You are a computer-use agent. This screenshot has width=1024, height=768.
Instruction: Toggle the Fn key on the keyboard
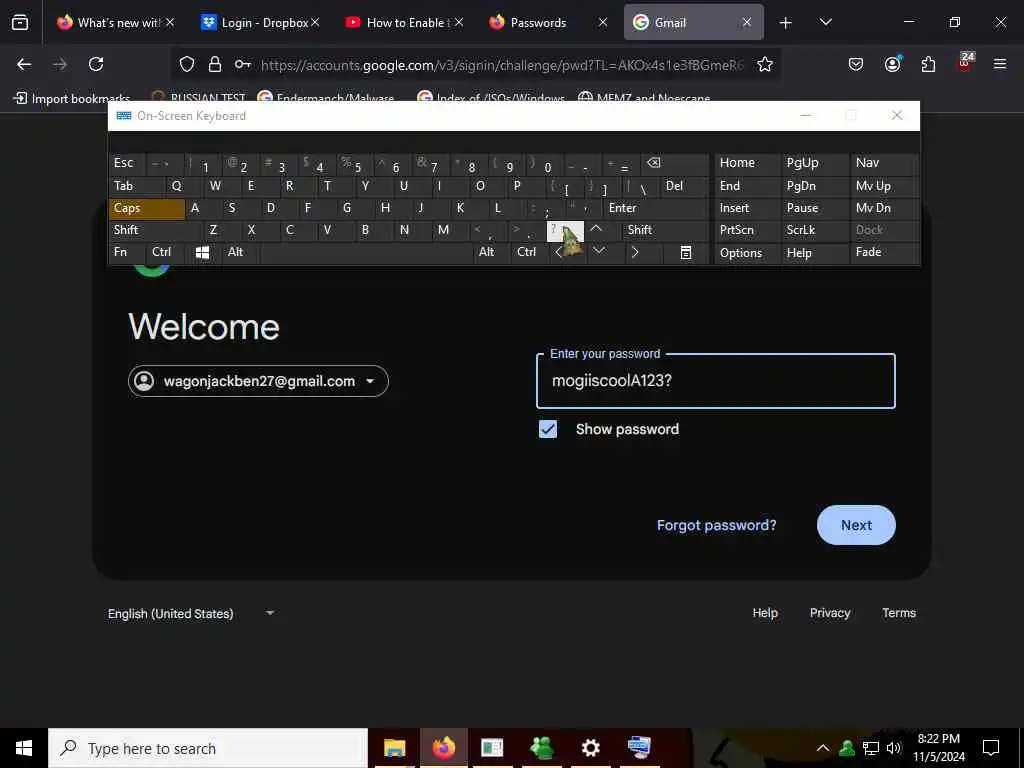(x=127, y=253)
